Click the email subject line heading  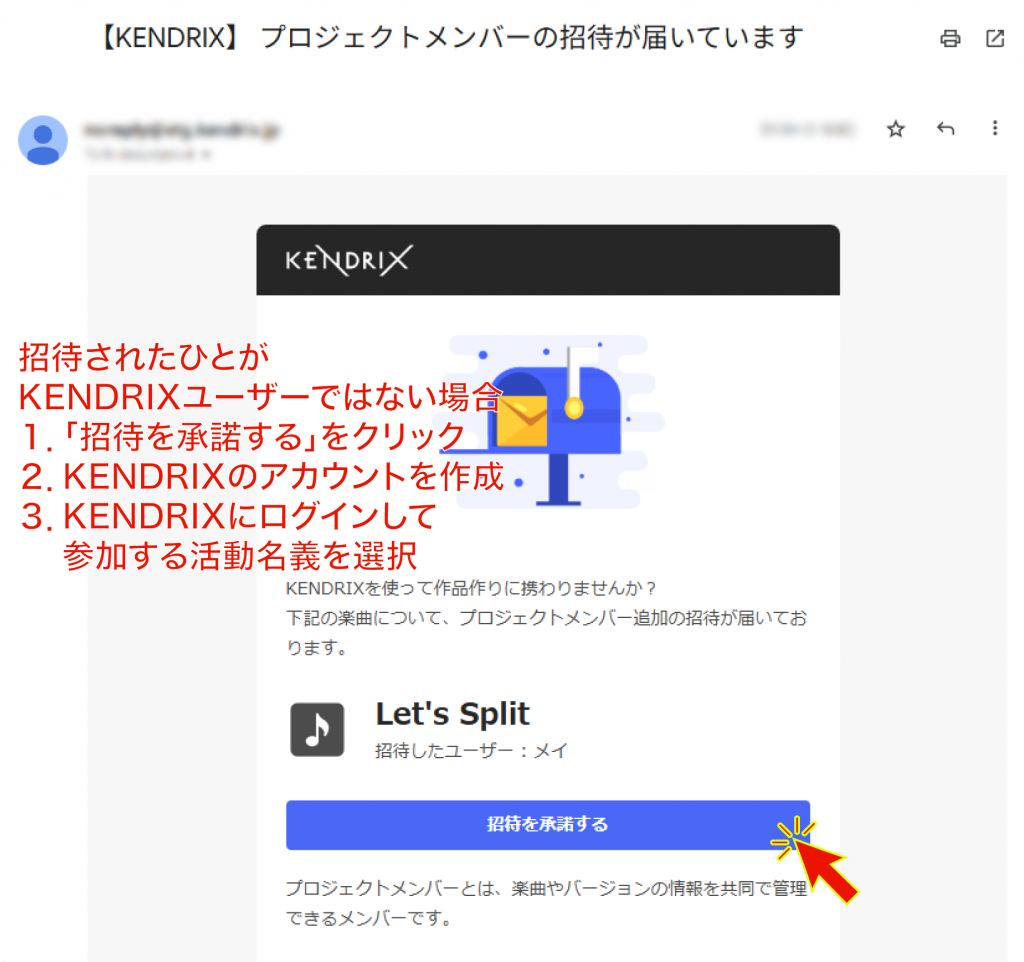pyautogui.click(x=450, y=38)
